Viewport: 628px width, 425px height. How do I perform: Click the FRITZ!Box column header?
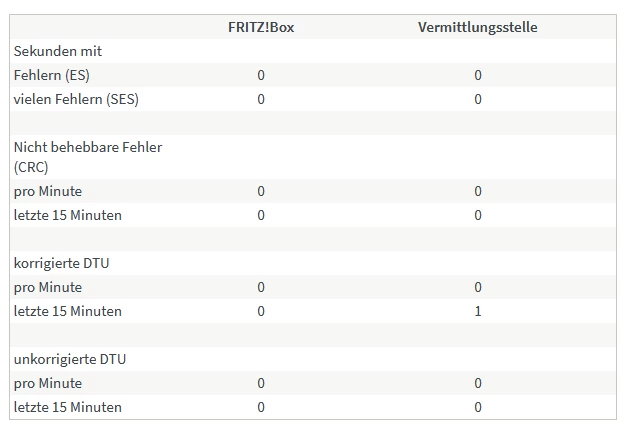pos(261,27)
